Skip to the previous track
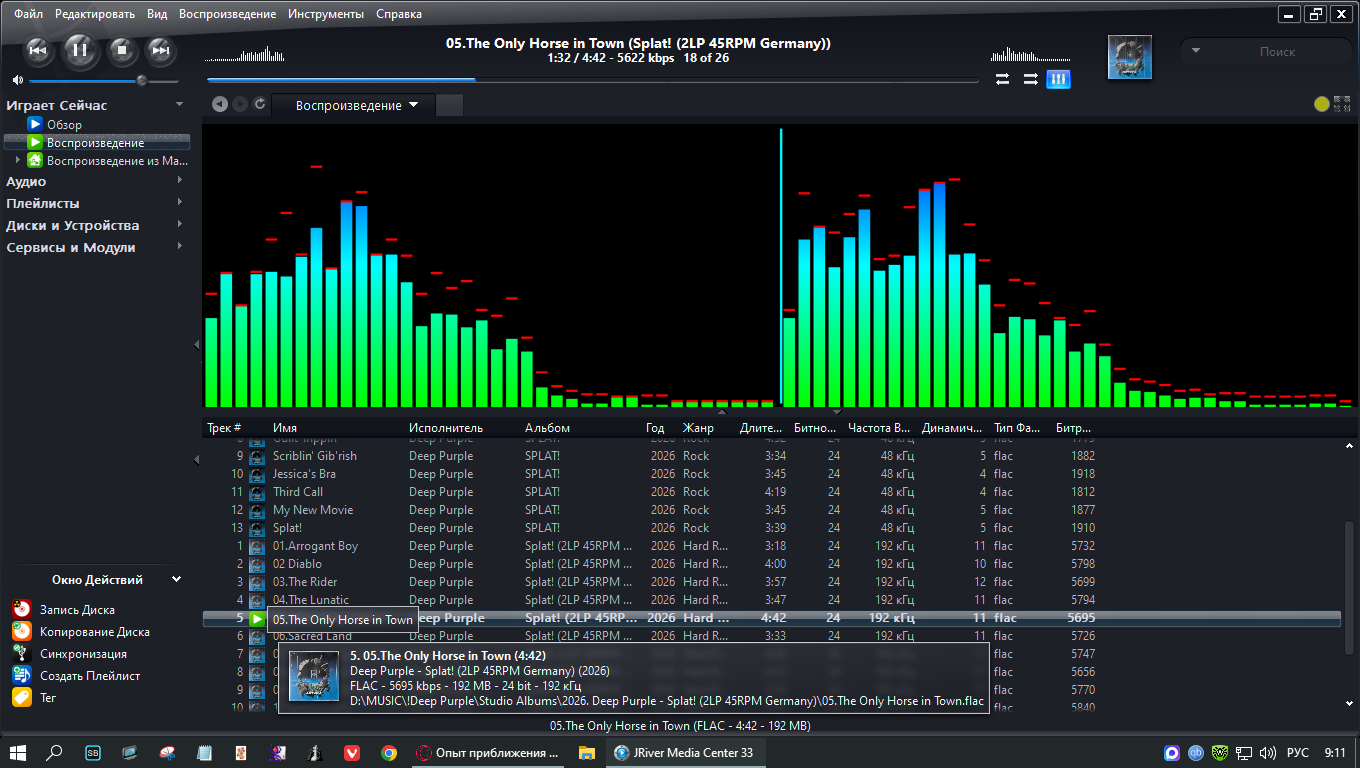This screenshot has width=1360, height=768. coord(38,50)
